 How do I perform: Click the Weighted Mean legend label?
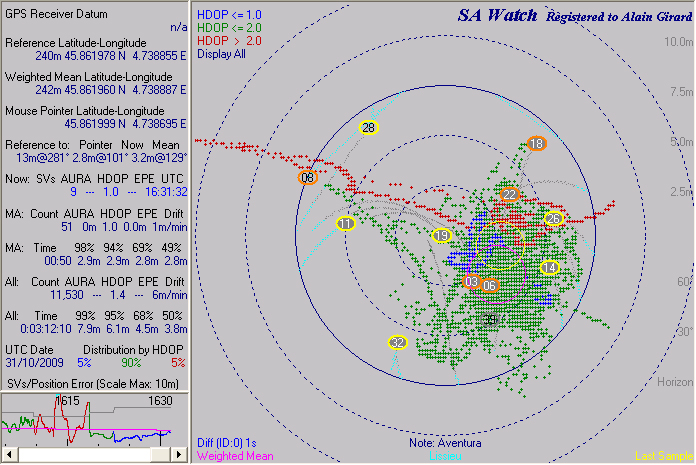[235, 456]
